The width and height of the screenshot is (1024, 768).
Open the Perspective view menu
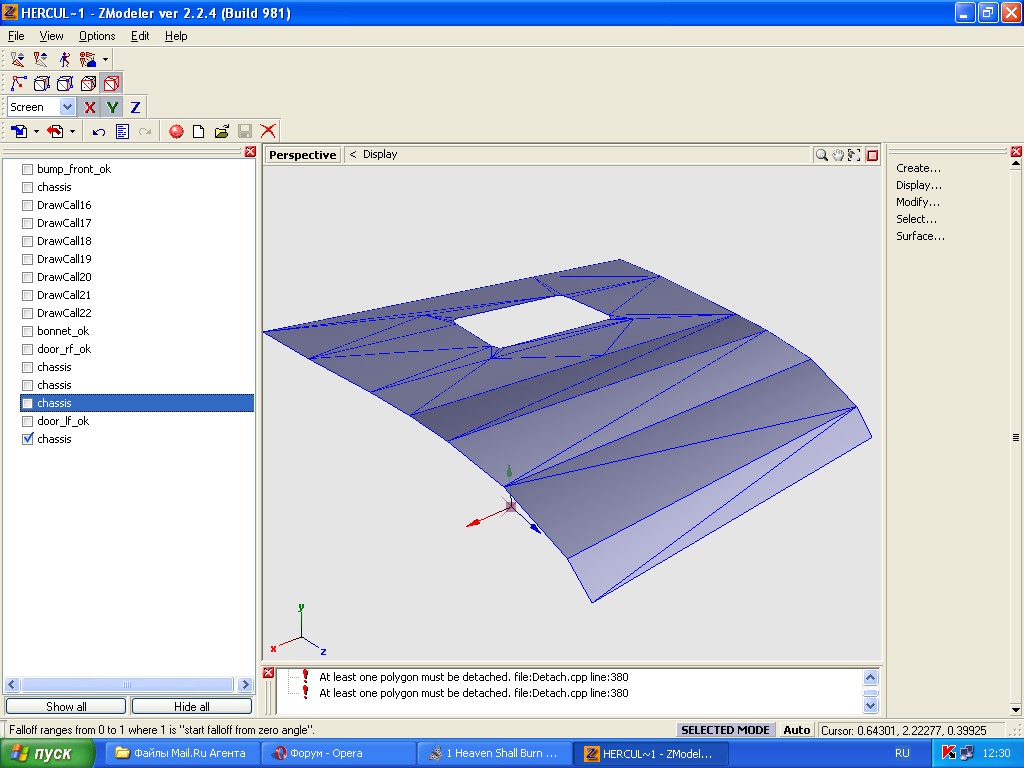[x=302, y=155]
